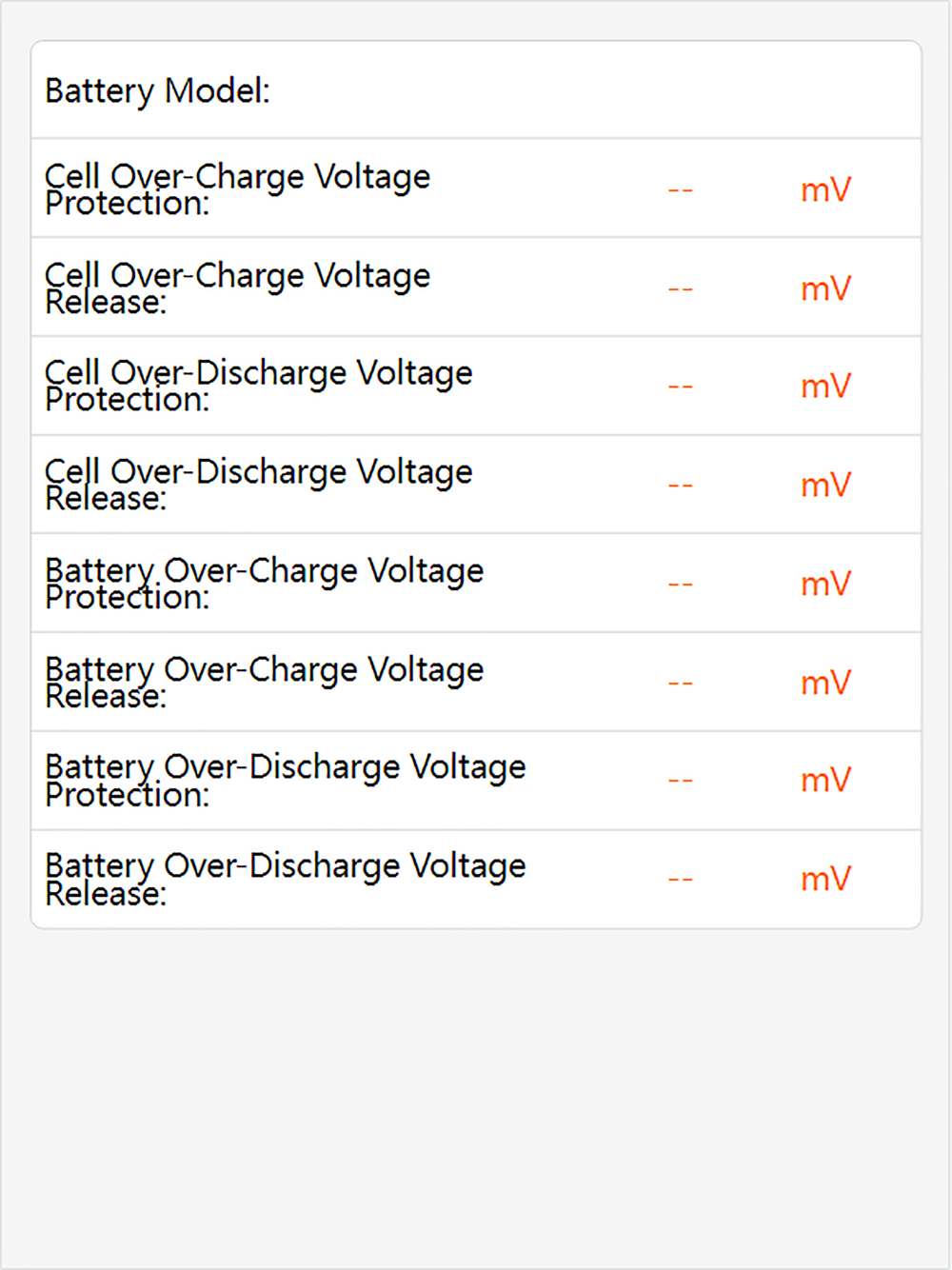Image resolution: width=952 pixels, height=1270 pixels.
Task: Select Battery Over-Discharge Voltage Protection label
Action: click(285, 781)
